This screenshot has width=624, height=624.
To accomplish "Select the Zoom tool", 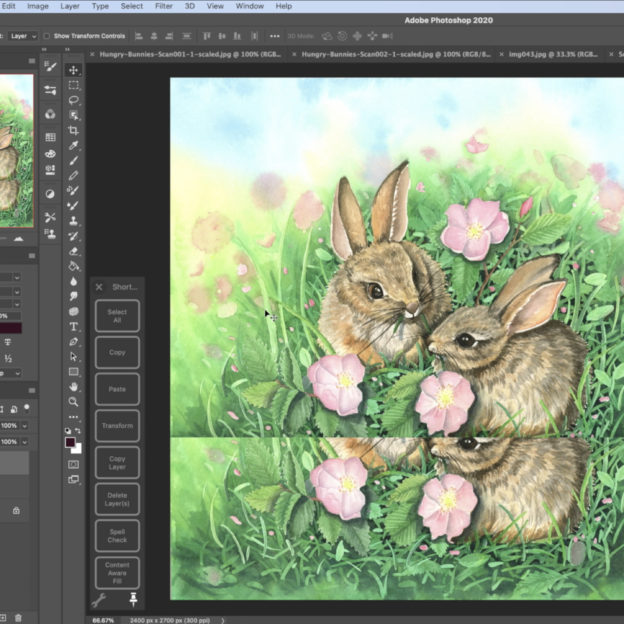I will [74, 402].
